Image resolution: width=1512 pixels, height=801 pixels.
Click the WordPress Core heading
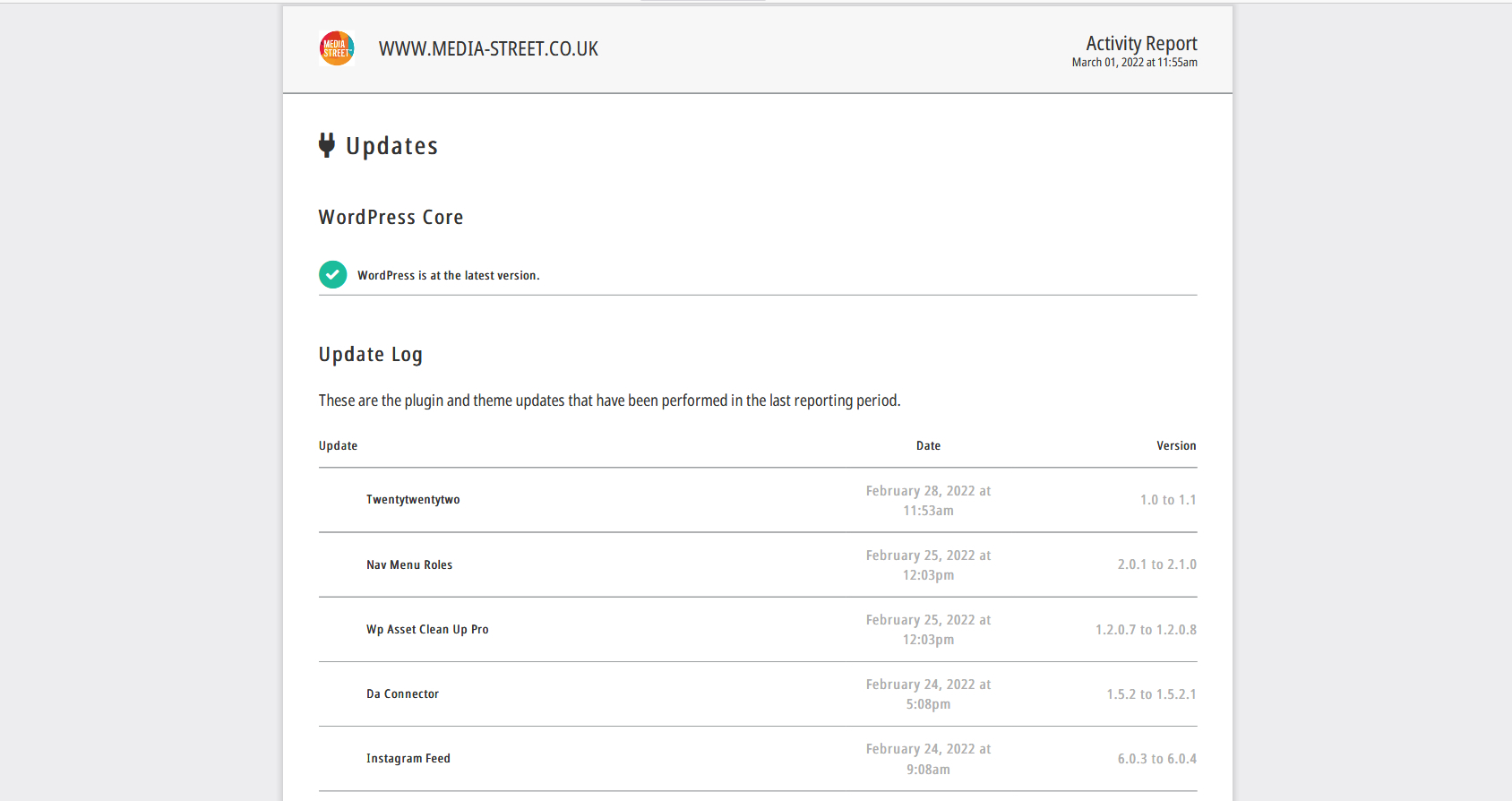[391, 217]
